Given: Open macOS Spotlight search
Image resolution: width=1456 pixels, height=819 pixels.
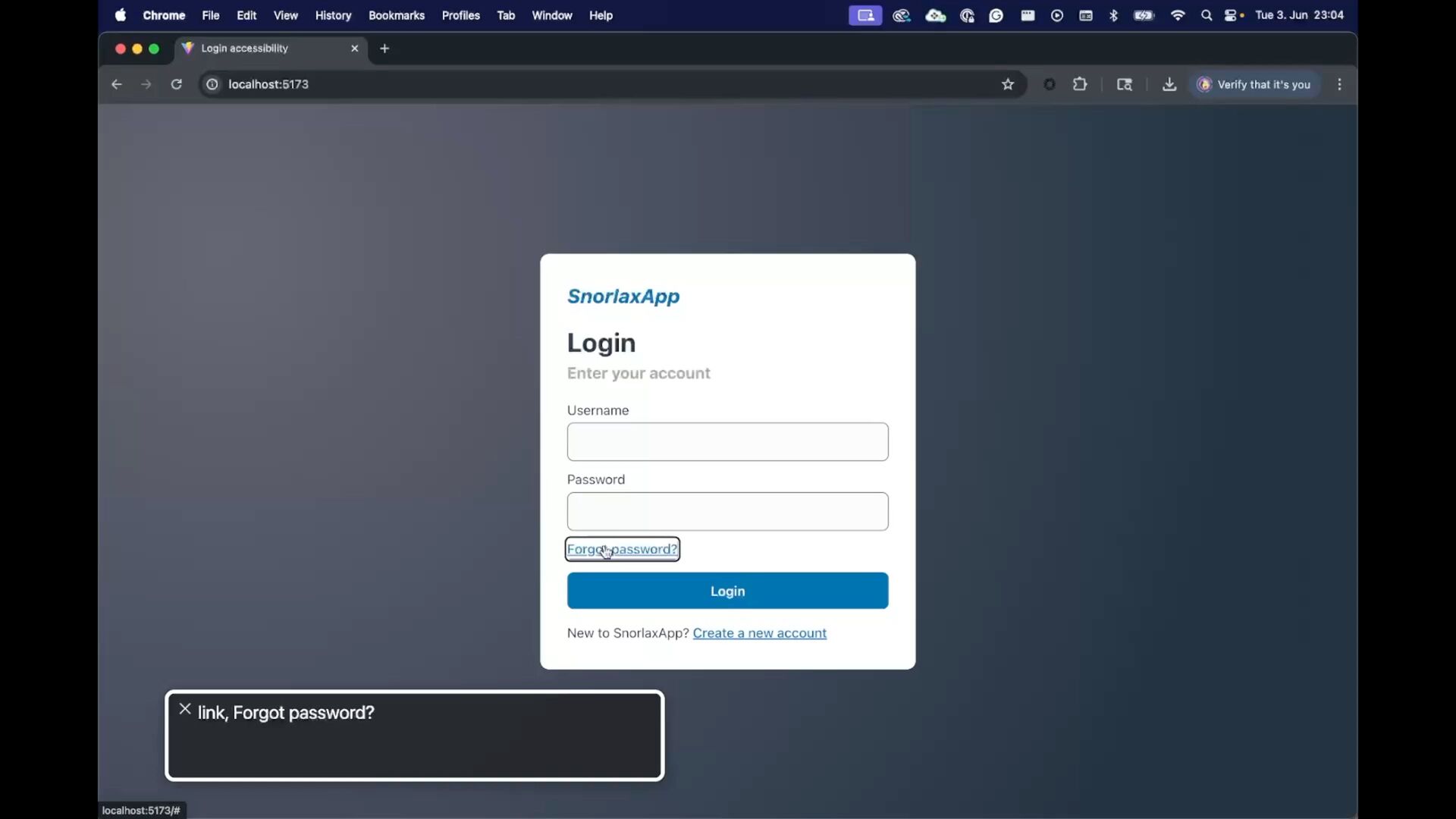Looking at the screenshot, I should pos(1207,15).
